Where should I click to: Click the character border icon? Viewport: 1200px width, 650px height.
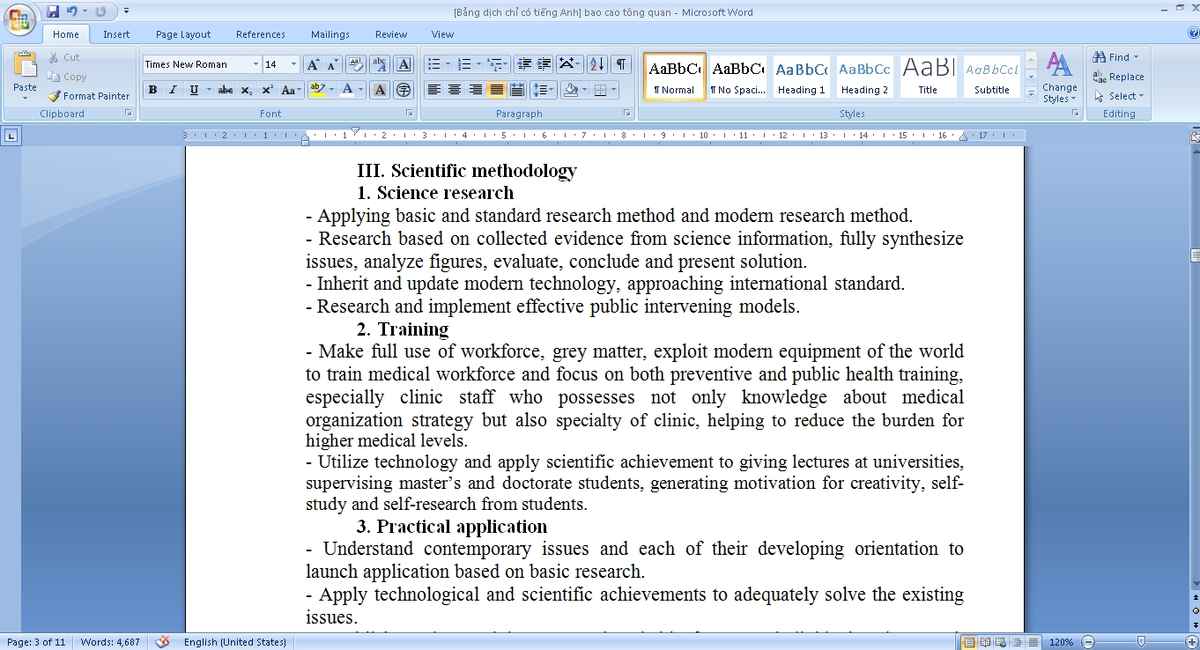[404, 64]
